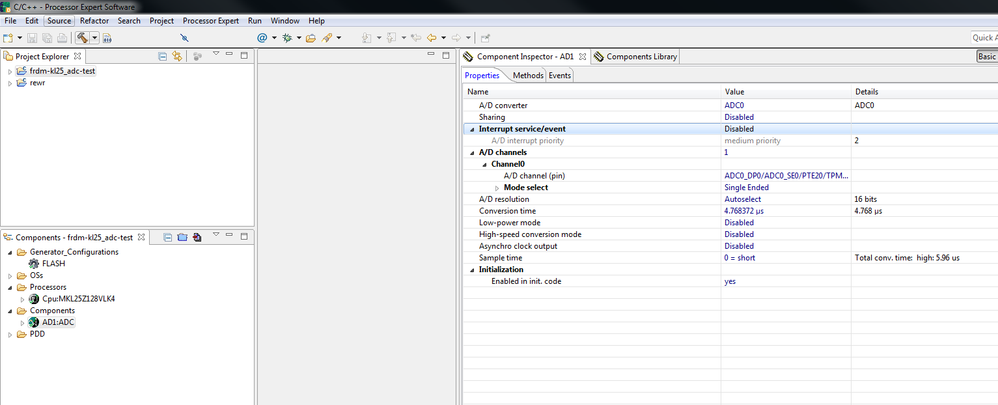Click the A/D resolution value Autoselect
This screenshot has width=998, height=405.
743,199
